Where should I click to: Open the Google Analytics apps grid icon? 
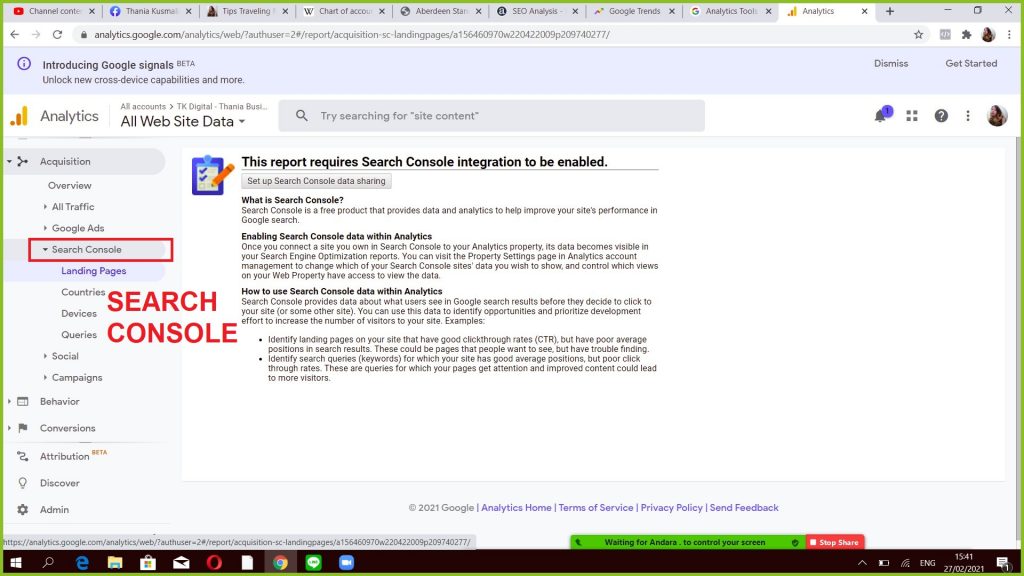tap(912, 116)
